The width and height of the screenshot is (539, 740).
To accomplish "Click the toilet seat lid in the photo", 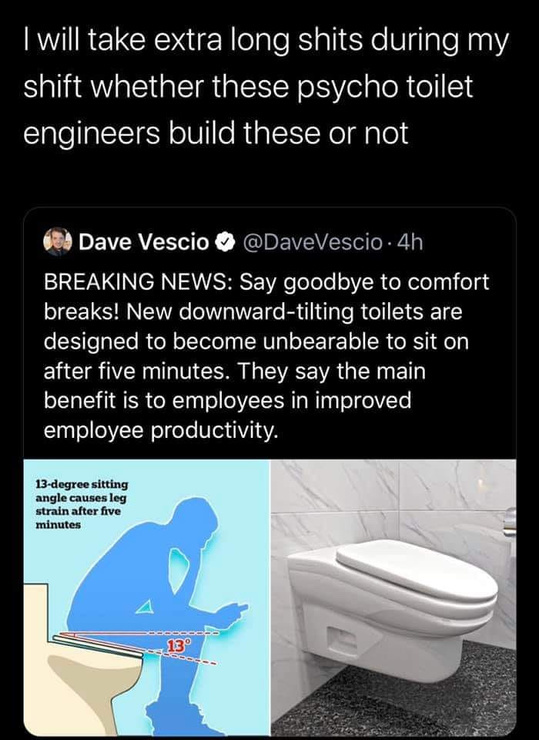I will 416,570.
